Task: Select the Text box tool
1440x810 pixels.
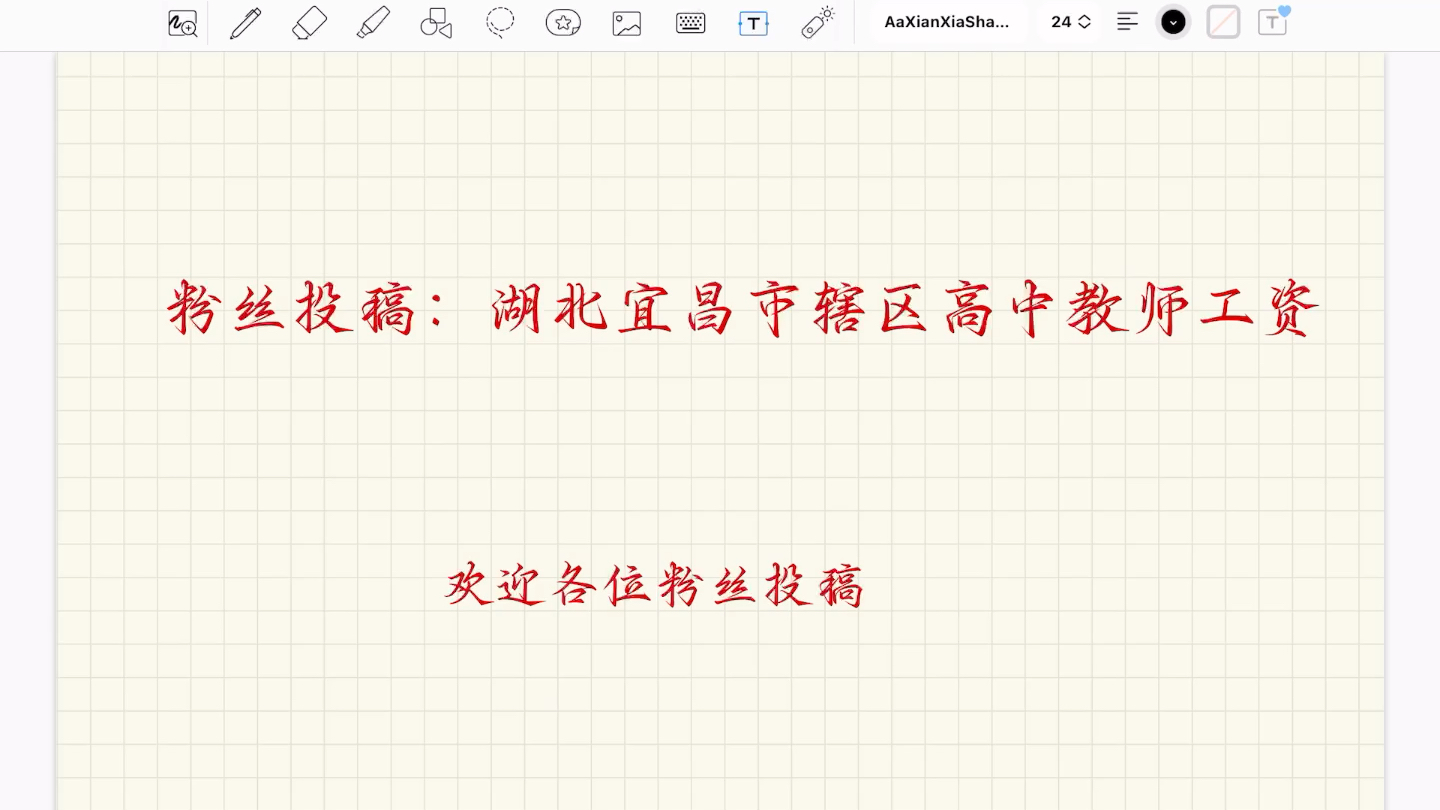Action: pos(753,23)
